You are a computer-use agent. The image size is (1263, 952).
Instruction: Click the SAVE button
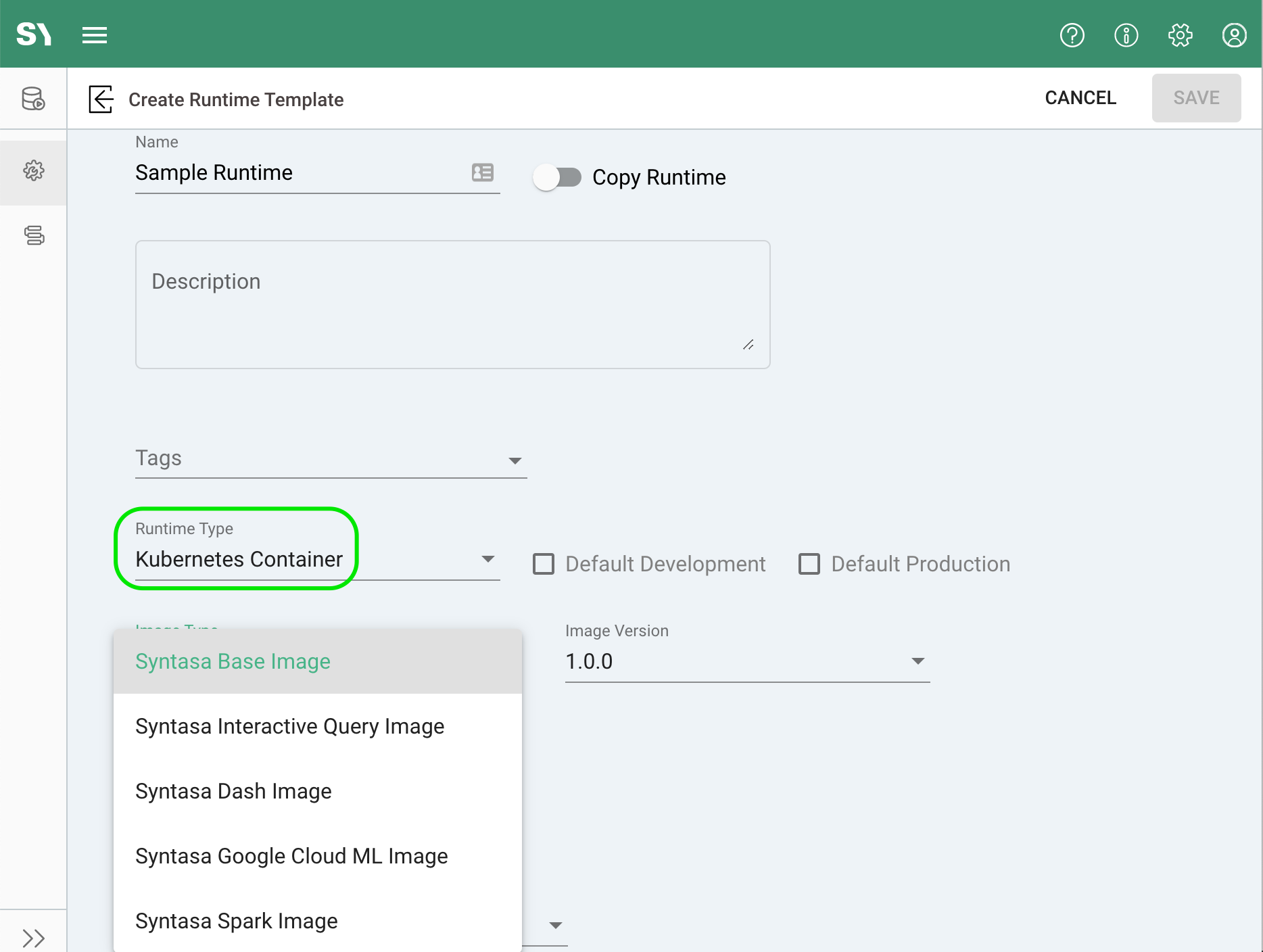[1195, 98]
